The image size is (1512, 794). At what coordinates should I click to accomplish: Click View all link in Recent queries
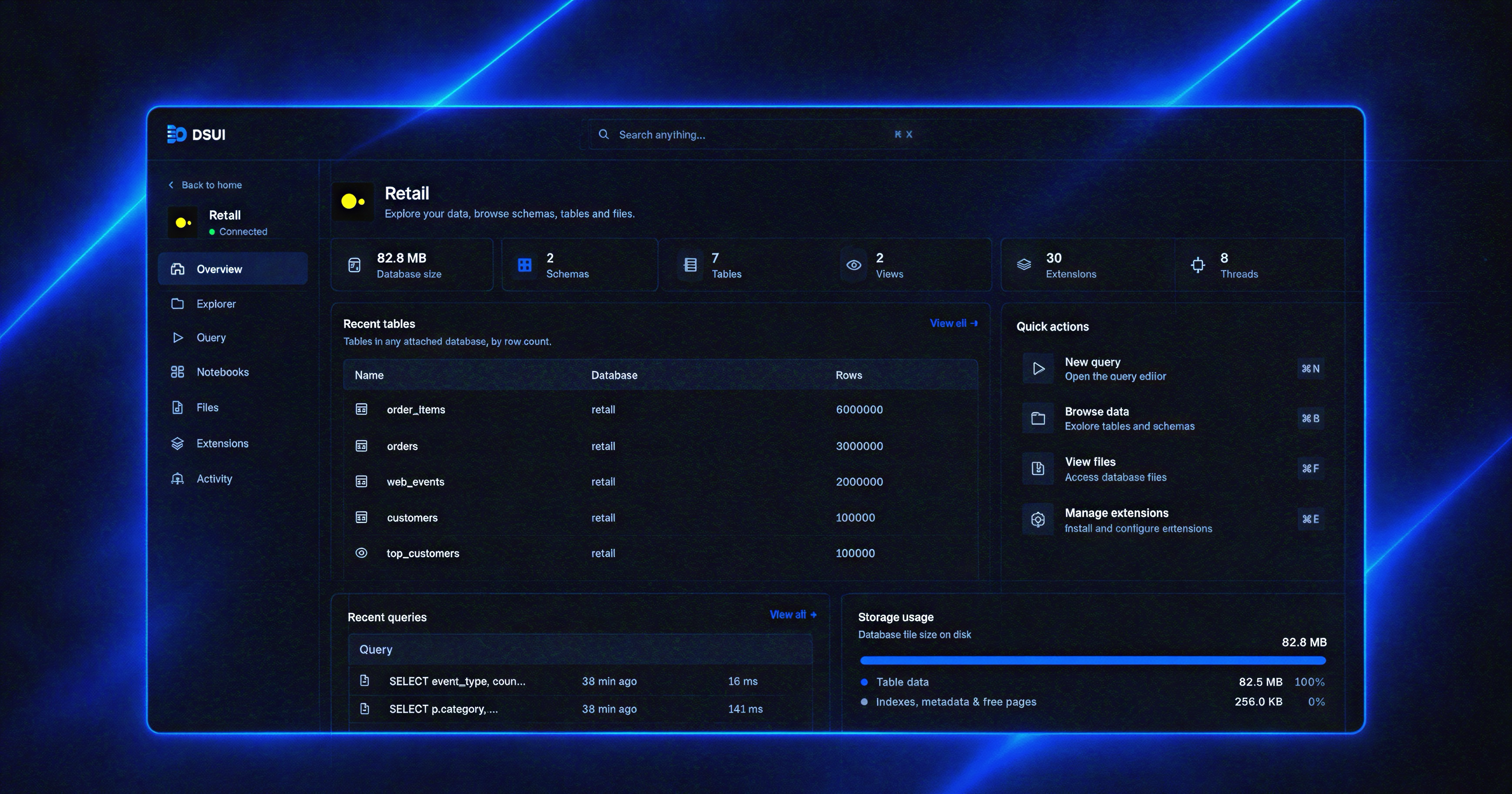[x=793, y=614]
